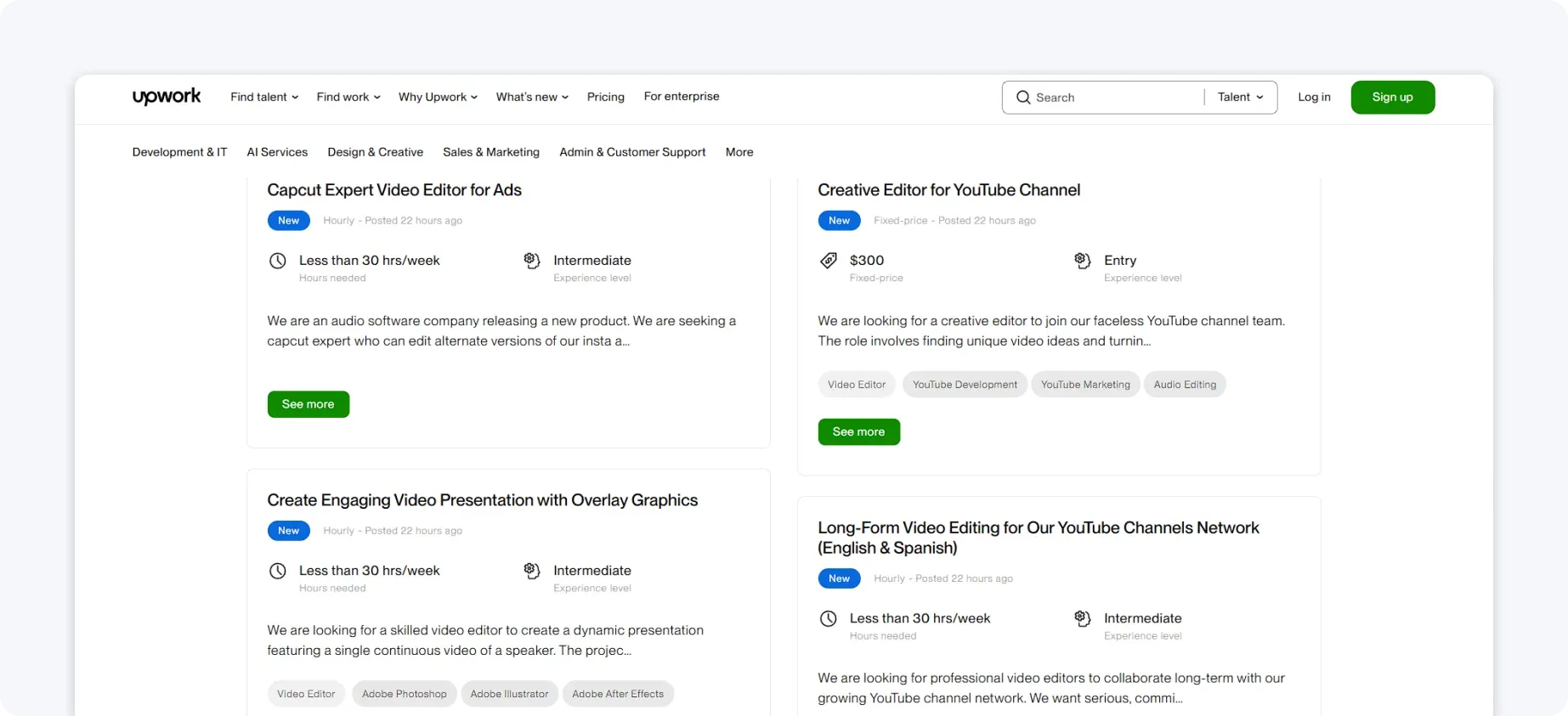Click 'Fixed-price - Posted 22 hours ago' text
The width and height of the screenshot is (1568, 716).
coord(954,221)
